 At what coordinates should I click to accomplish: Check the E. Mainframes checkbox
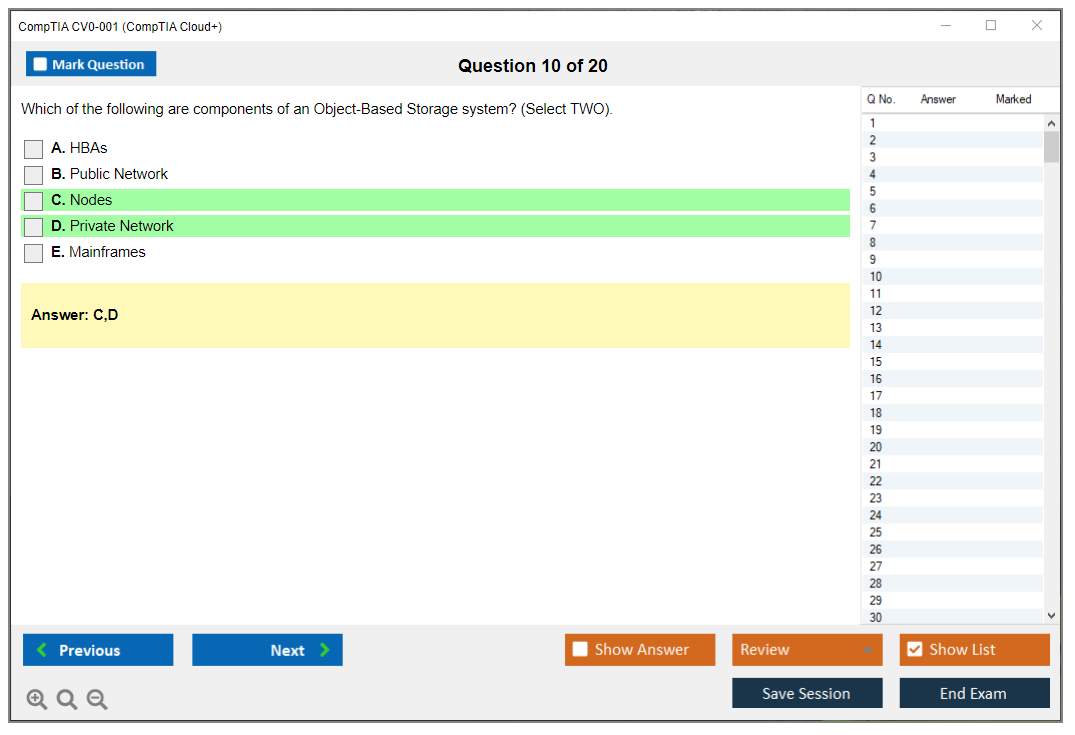[x=34, y=253]
